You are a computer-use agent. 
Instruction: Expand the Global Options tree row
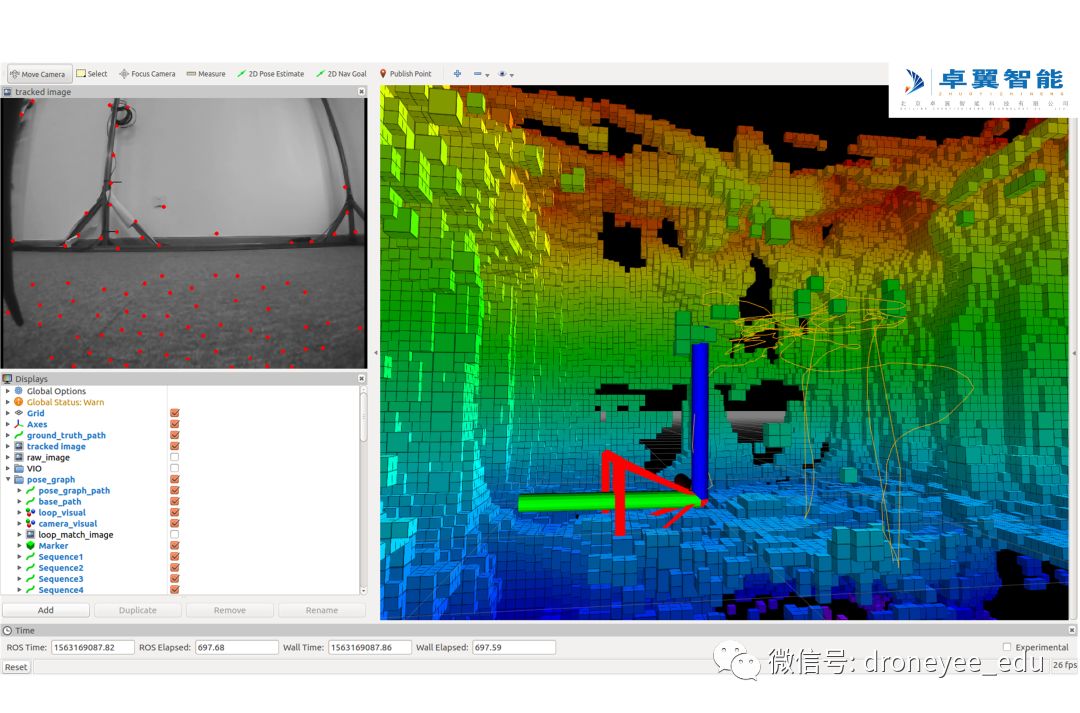point(8,391)
